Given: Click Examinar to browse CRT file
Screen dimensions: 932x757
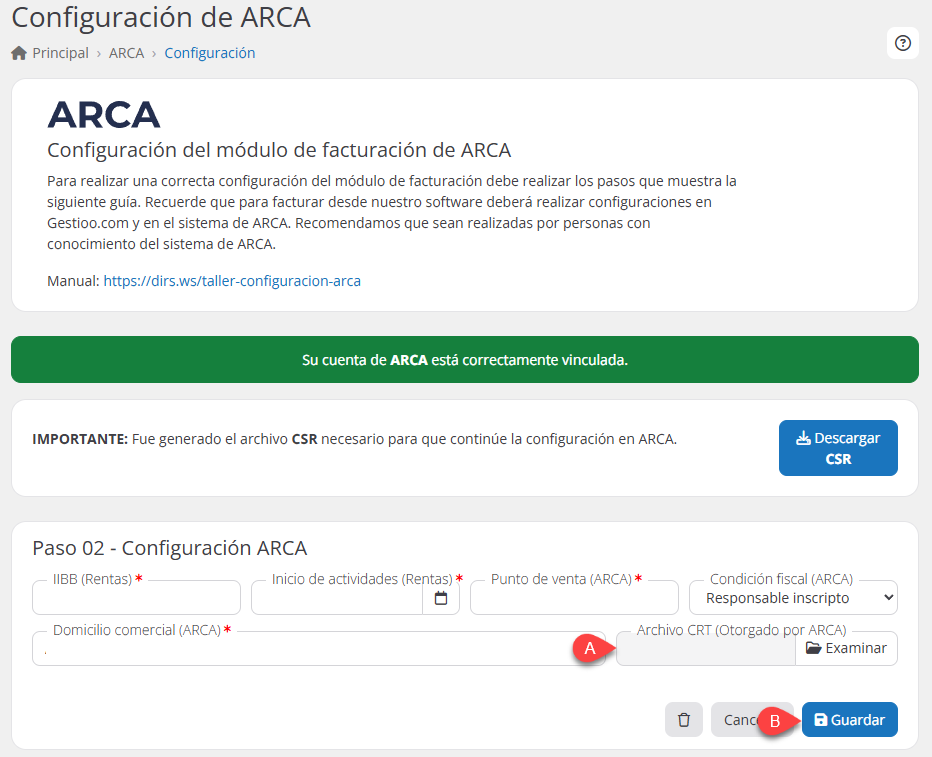Looking at the screenshot, I should 846,648.
